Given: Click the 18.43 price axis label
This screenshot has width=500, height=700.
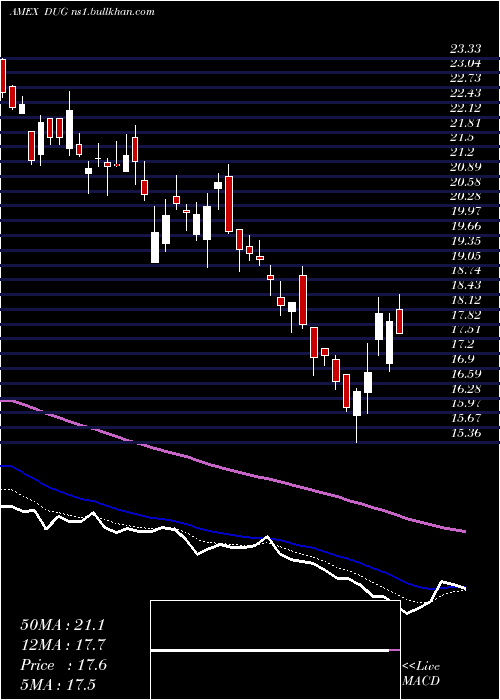Looking at the screenshot, I should point(466,285).
